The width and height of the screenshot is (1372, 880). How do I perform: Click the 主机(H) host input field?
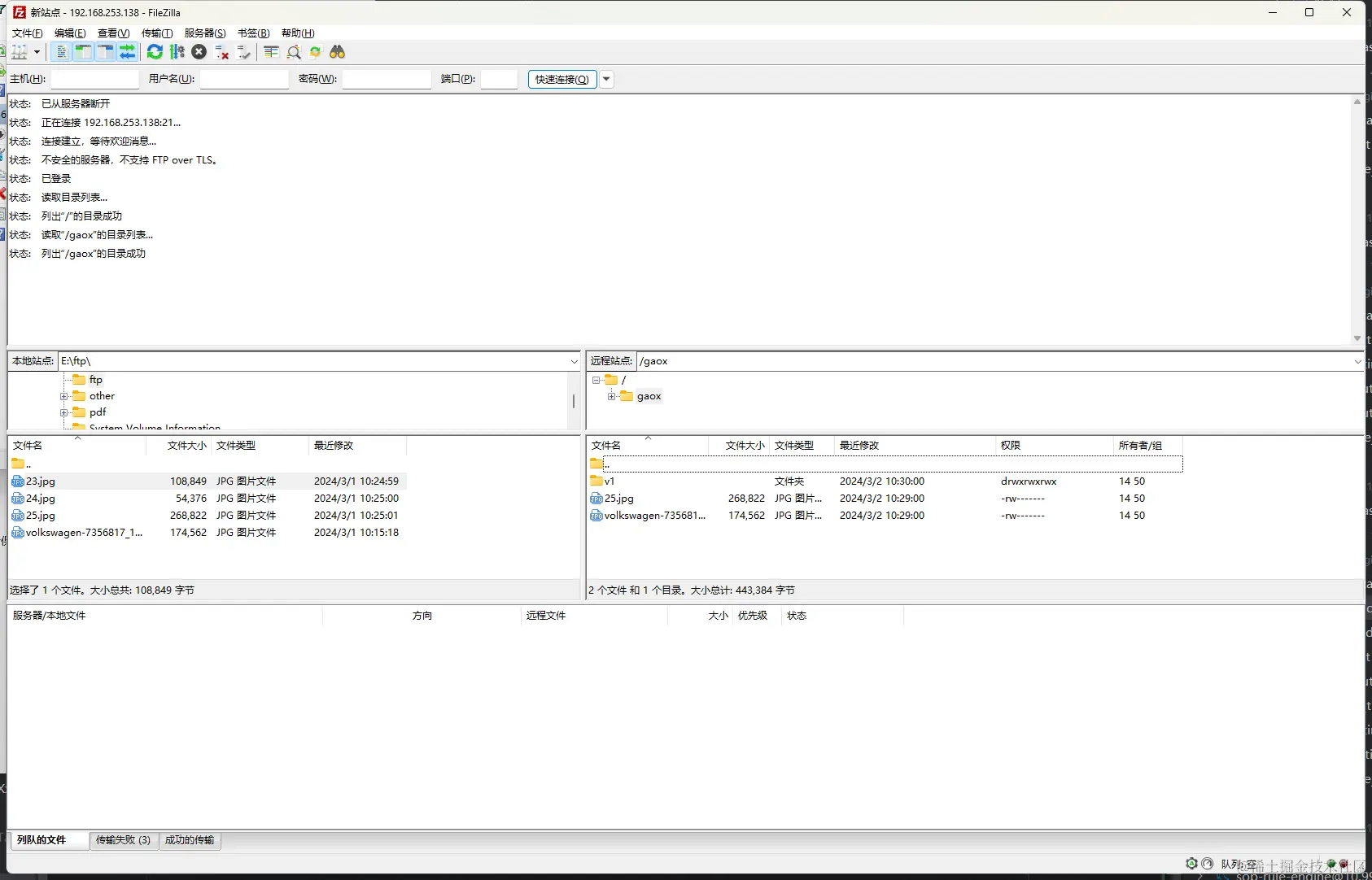click(x=95, y=79)
